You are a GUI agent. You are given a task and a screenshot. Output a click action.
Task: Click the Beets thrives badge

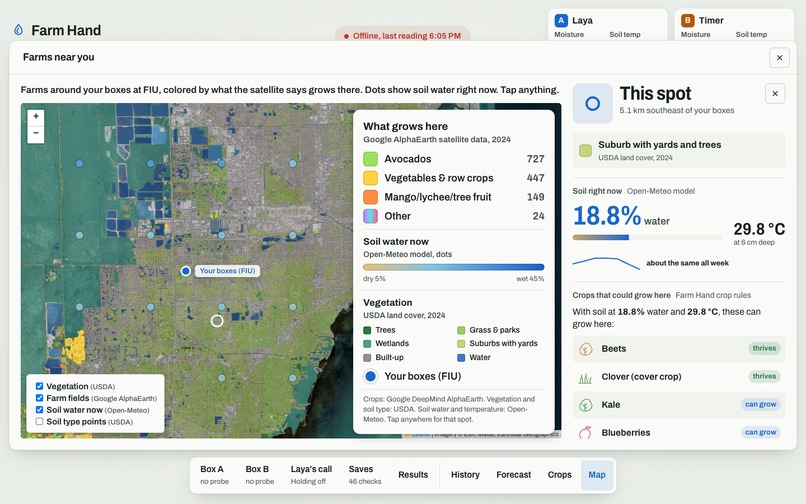tap(764, 349)
